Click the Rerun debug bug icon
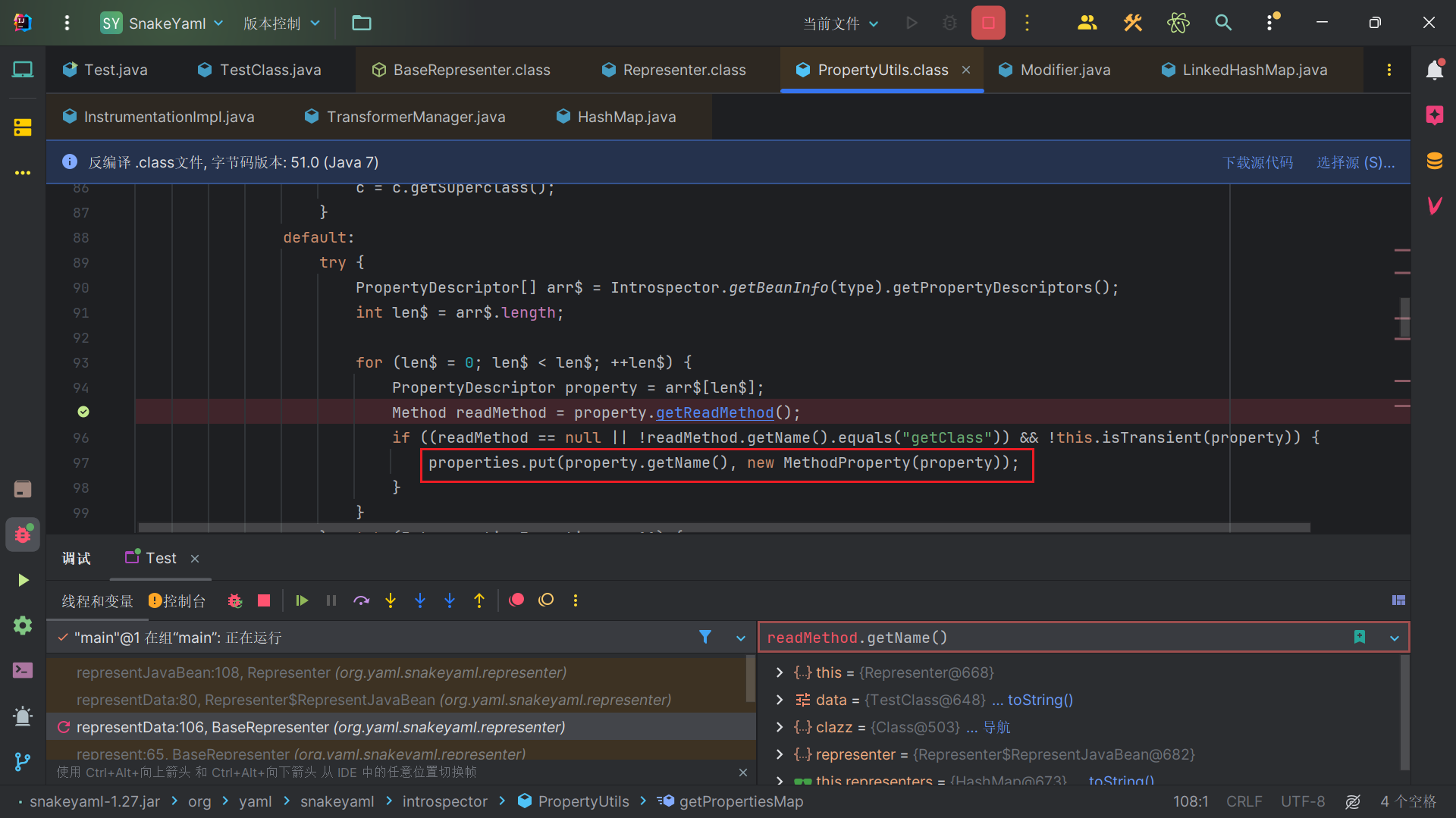1456x818 pixels. click(x=235, y=600)
